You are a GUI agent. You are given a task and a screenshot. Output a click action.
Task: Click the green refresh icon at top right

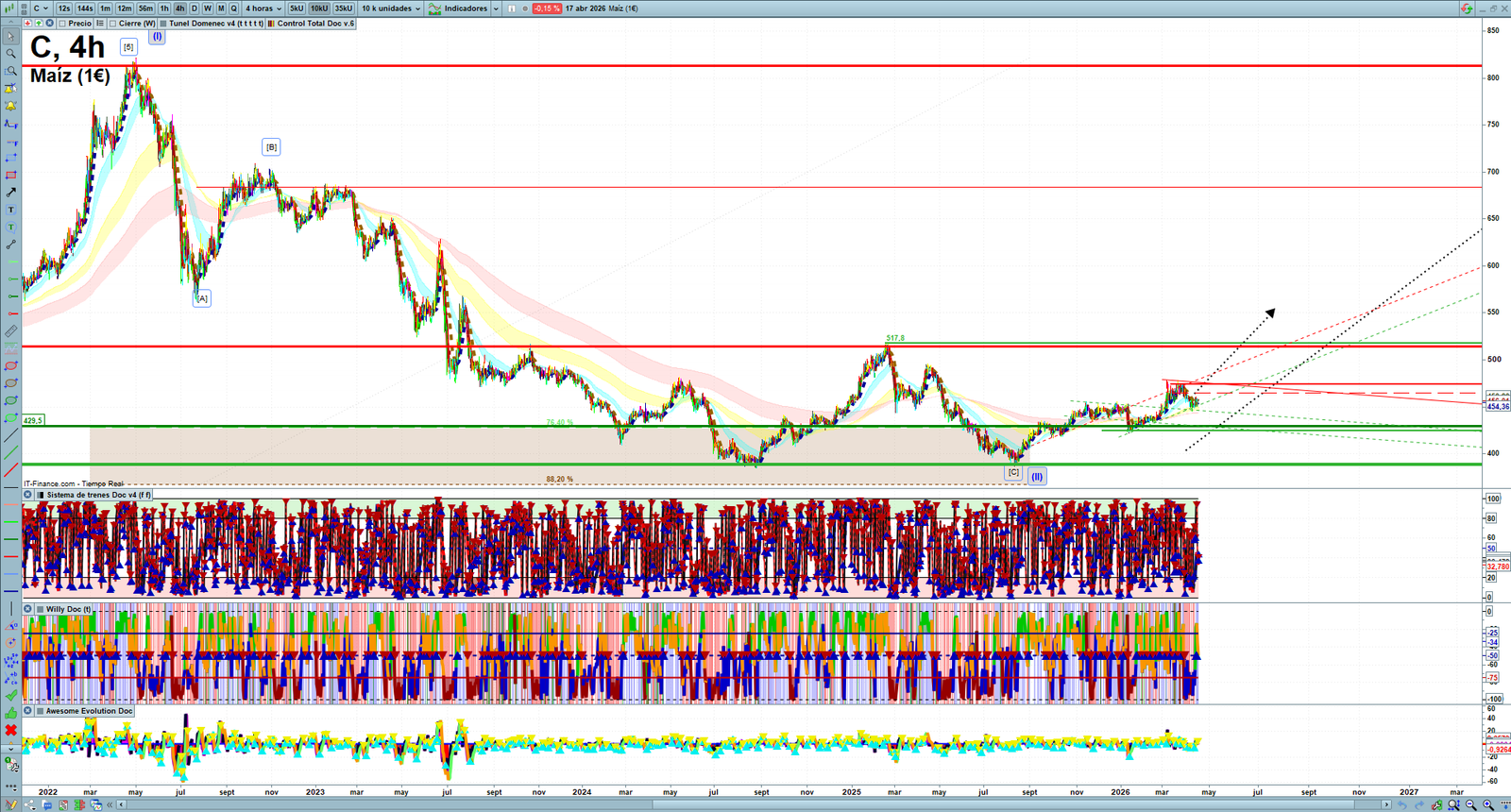click(x=1466, y=8)
